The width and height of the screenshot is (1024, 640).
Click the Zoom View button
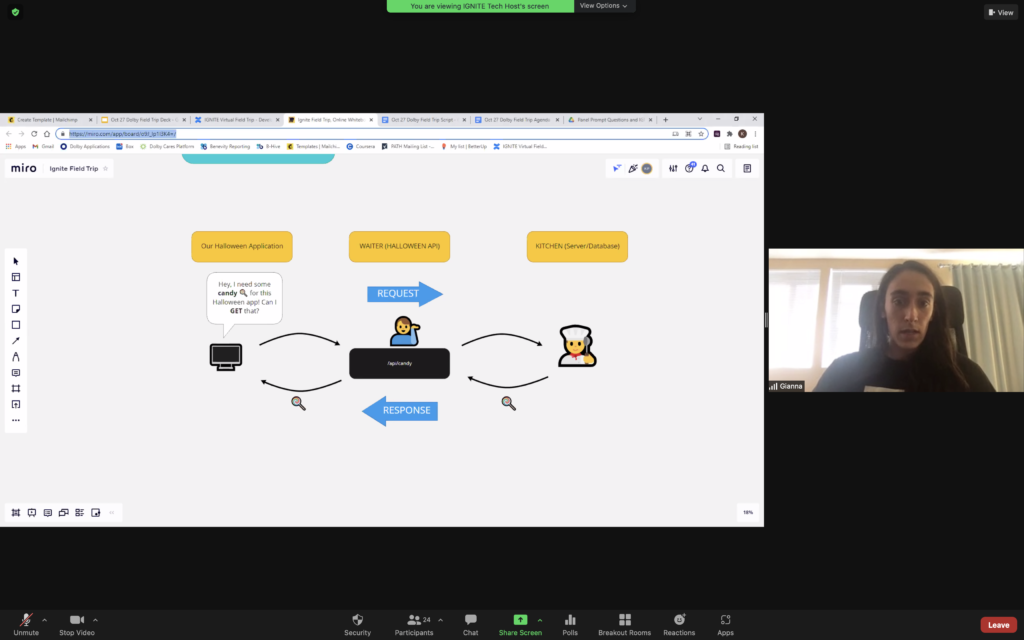point(1000,12)
